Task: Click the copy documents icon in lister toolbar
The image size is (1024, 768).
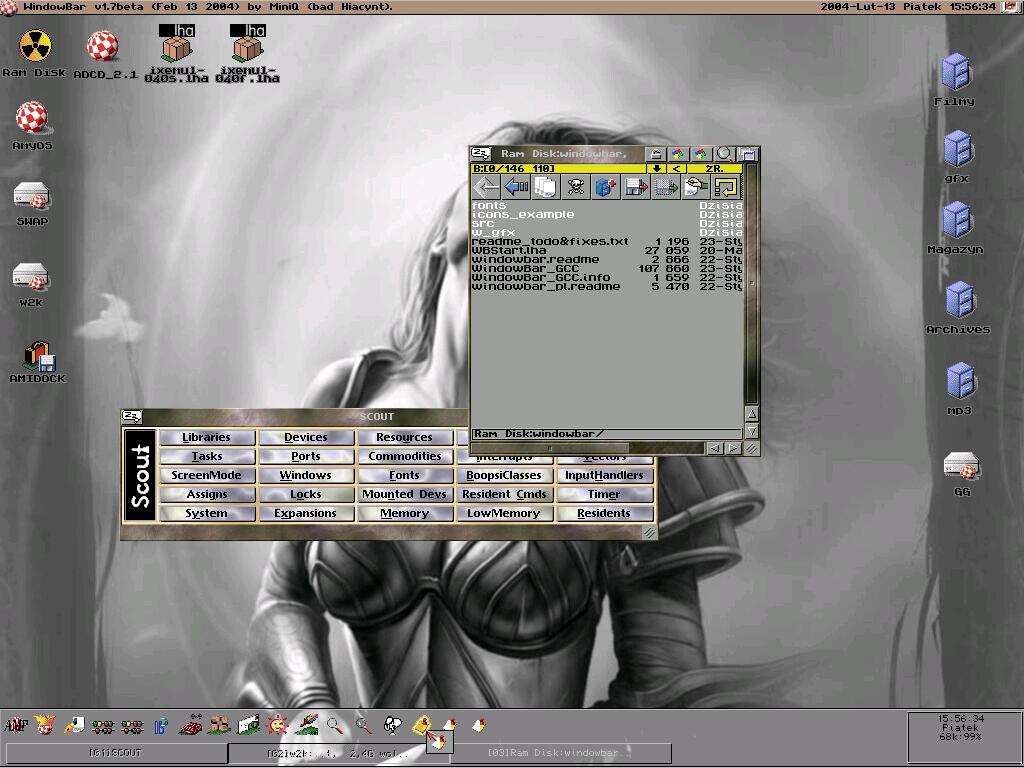Action: coord(546,187)
